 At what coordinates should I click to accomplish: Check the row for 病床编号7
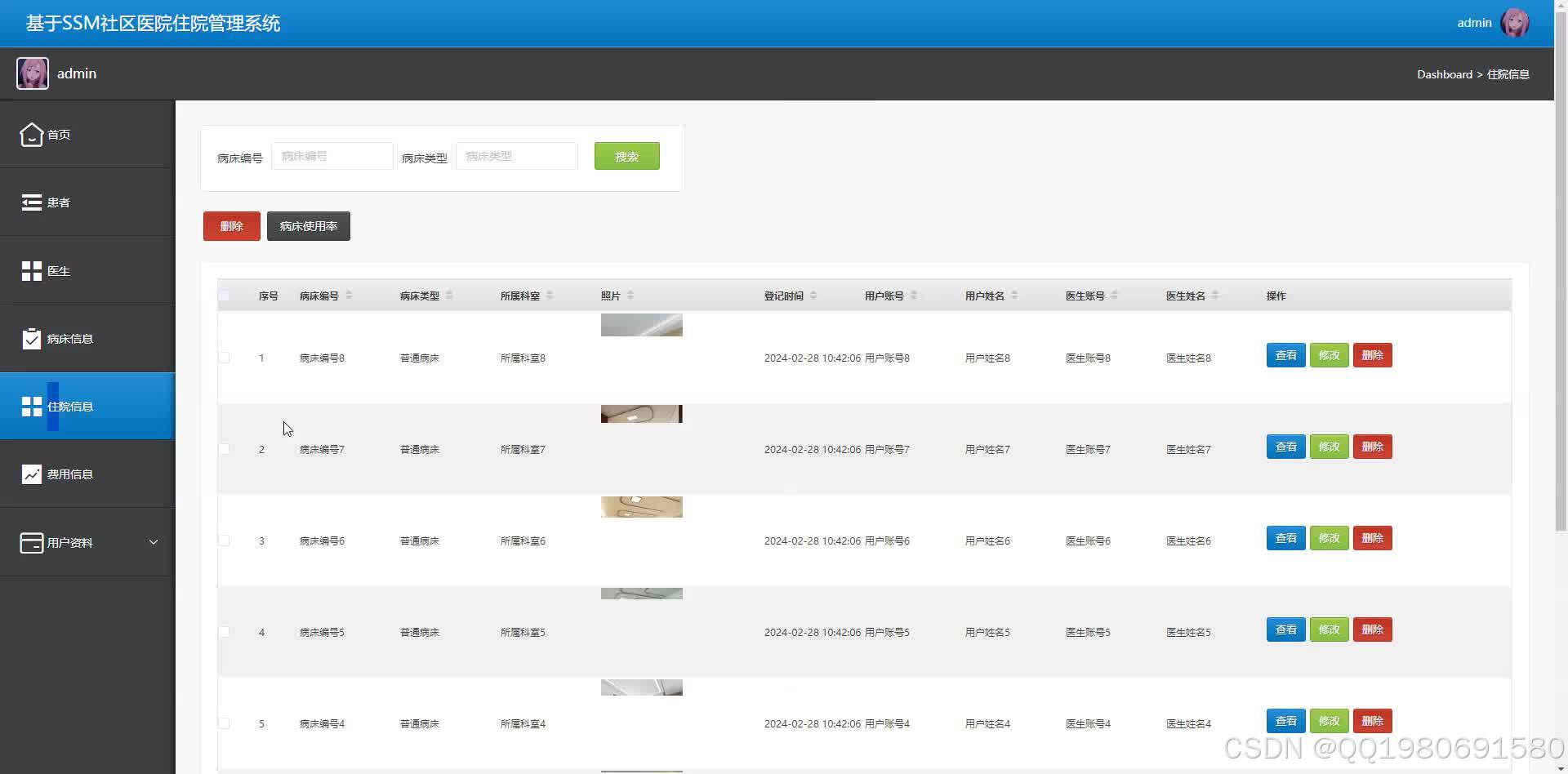(224, 449)
